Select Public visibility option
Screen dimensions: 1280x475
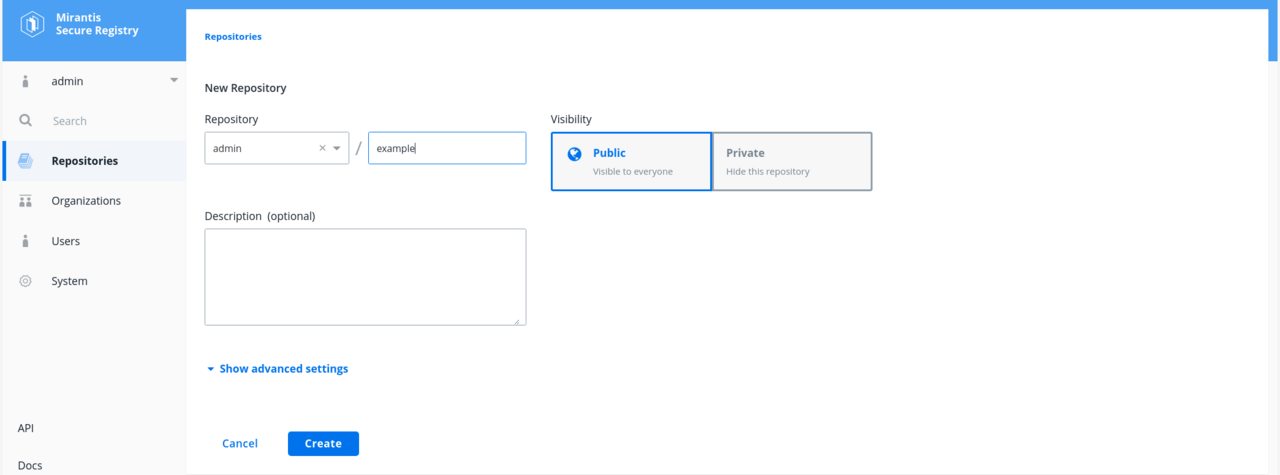coord(631,161)
